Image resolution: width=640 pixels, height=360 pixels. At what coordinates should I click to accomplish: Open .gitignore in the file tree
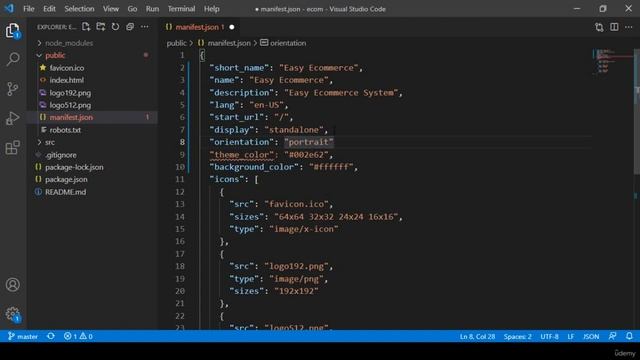61,155
